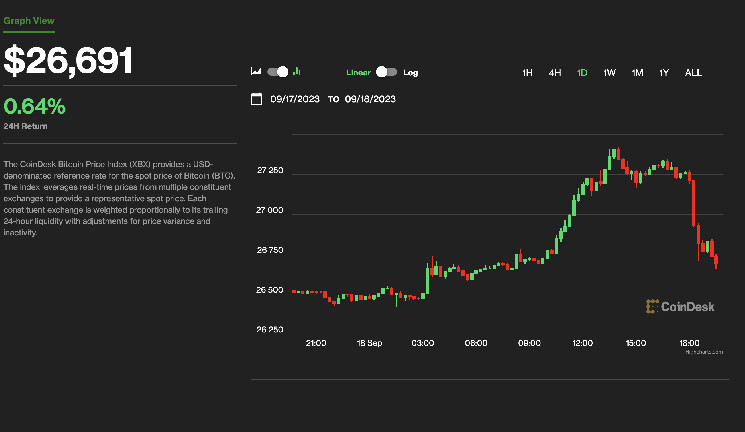Image resolution: width=745 pixels, height=432 pixels.
Task: Click the green candlestick chart icon
Action: pyautogui.click(x=298, y=72)
